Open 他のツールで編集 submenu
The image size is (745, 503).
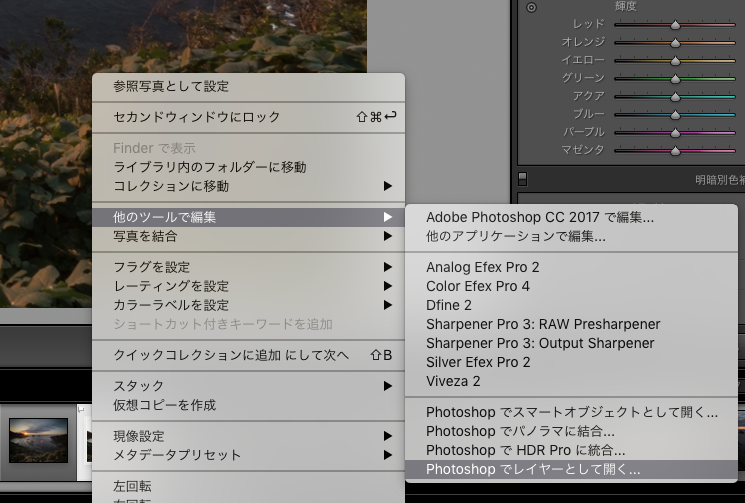(248, 217)
